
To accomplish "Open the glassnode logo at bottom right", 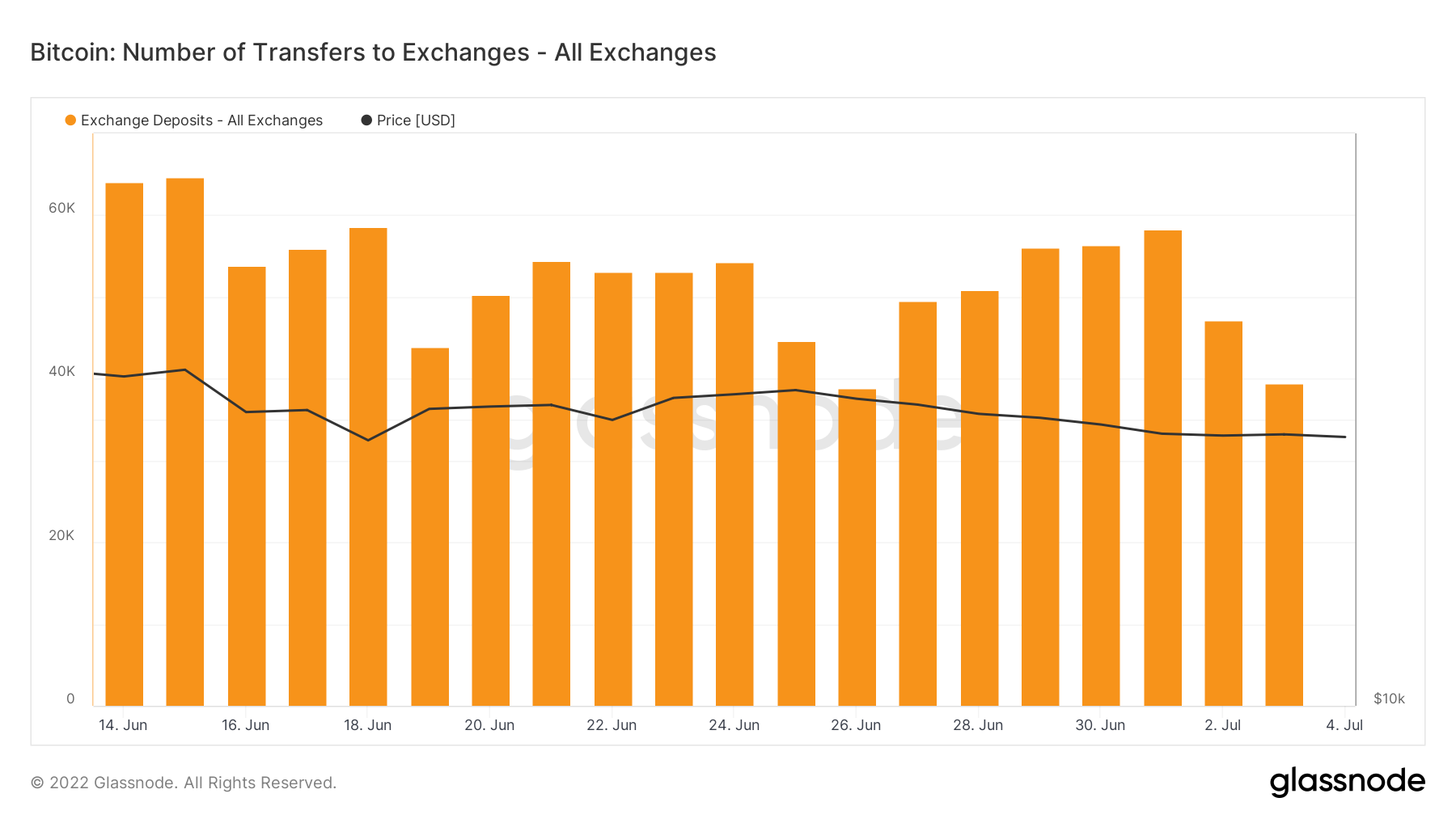I will 1347,782.
